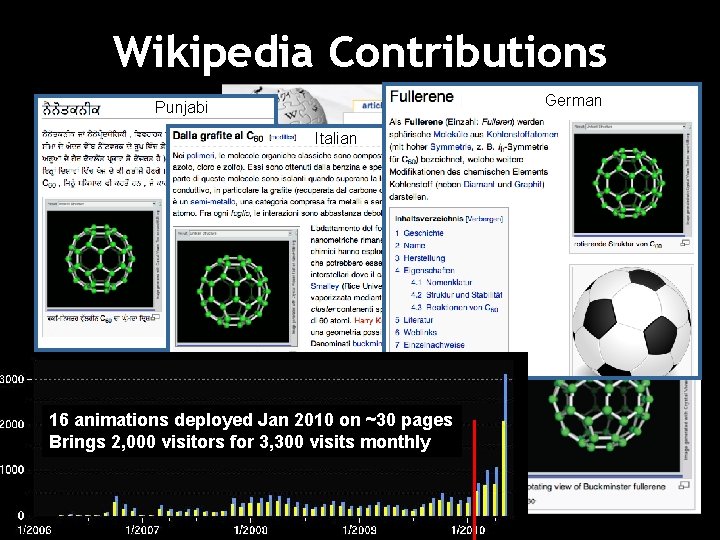Open the partially visible 'article' tab
This screenshot has width=720, height=540.
click(x=371, y=106)
